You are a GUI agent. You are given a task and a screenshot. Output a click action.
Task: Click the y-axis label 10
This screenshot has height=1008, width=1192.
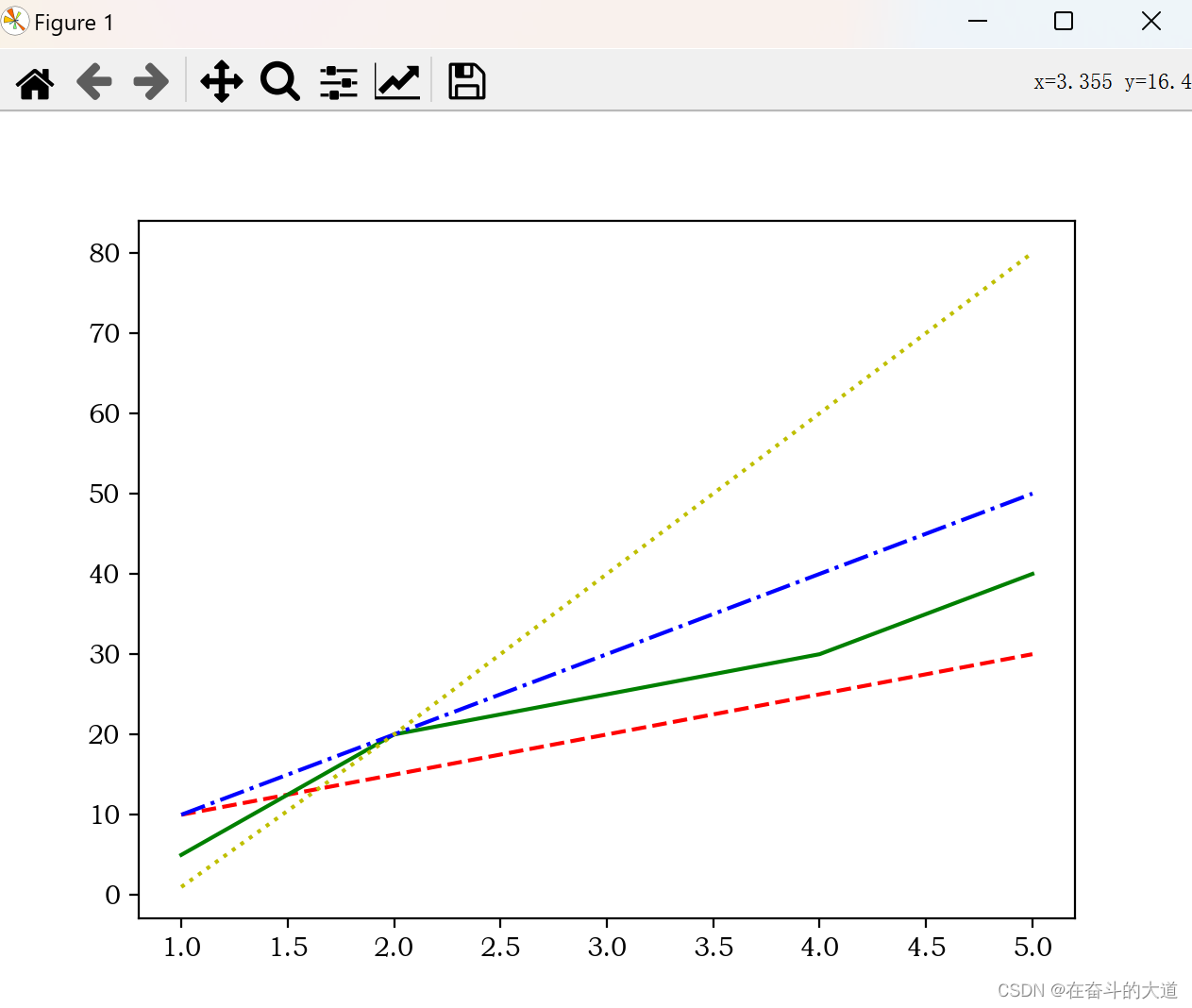(x=105, y=815)
